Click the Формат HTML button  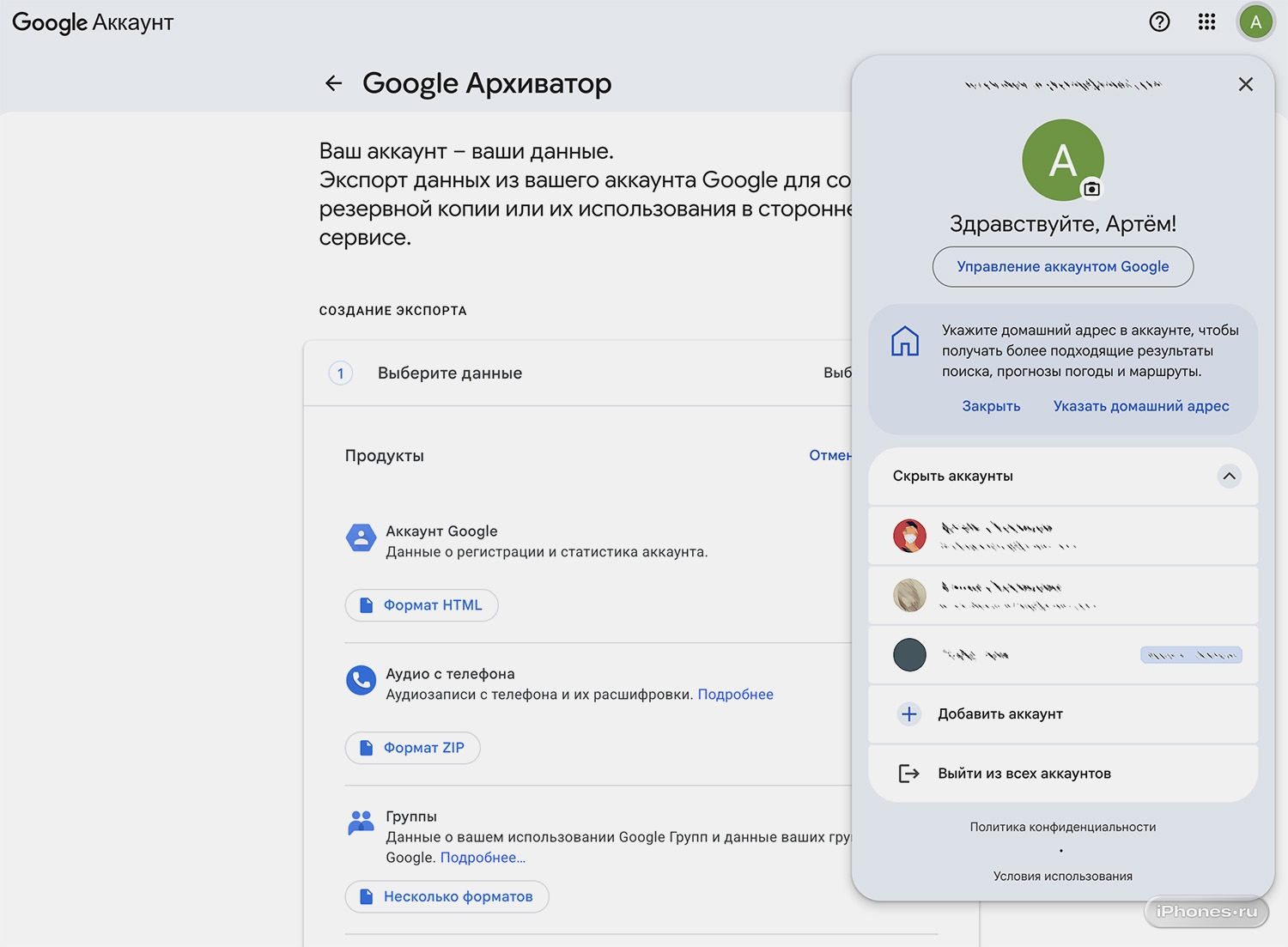[x=422, y=605]
